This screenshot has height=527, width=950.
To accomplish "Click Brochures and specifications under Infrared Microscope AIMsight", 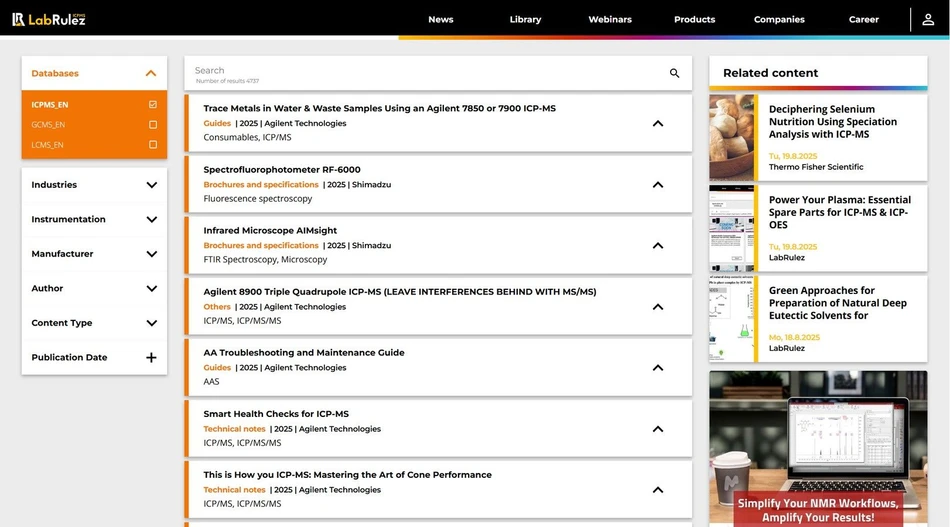I will (261, 246).
